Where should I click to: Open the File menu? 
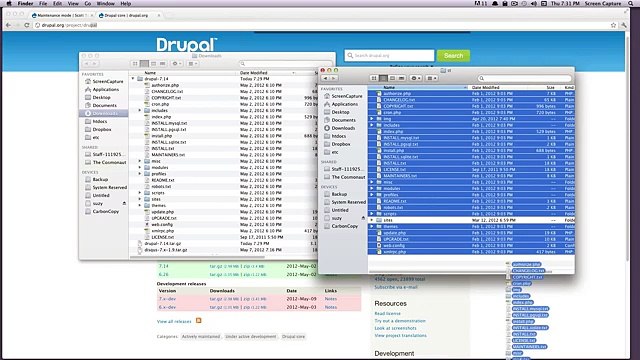coord(43,3)
